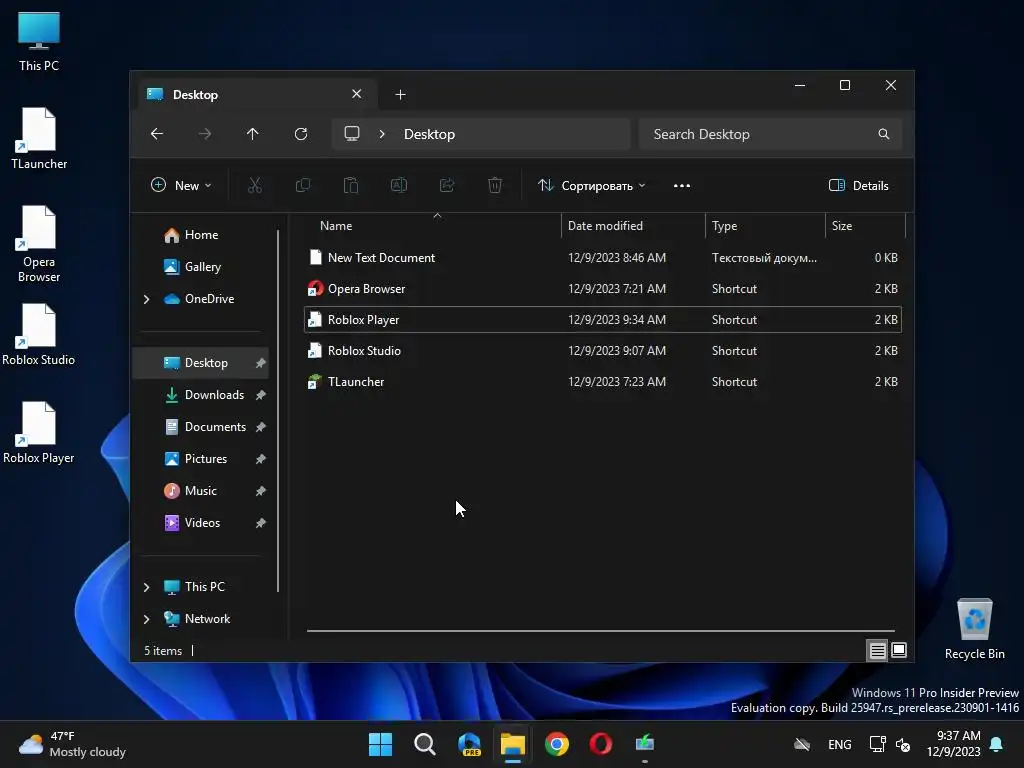1024x768 pixels.
Task: Switch to details list view icon
Action: (877, 650)
